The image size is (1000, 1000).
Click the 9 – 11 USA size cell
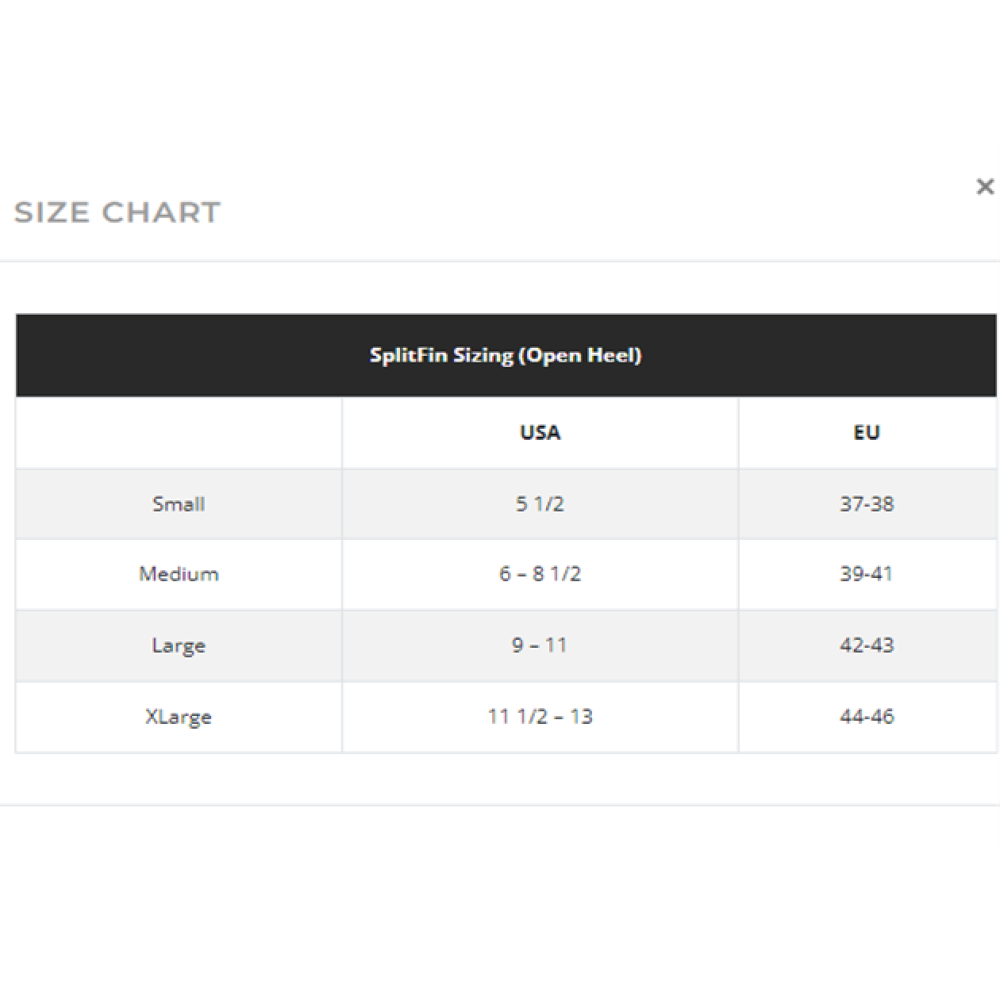pos(540,645)
